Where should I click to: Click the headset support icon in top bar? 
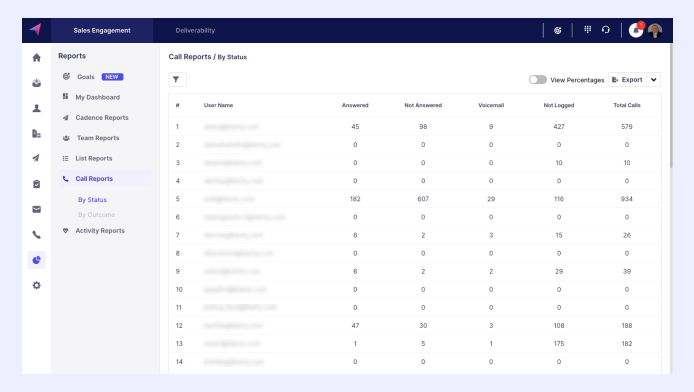(606, 30)
